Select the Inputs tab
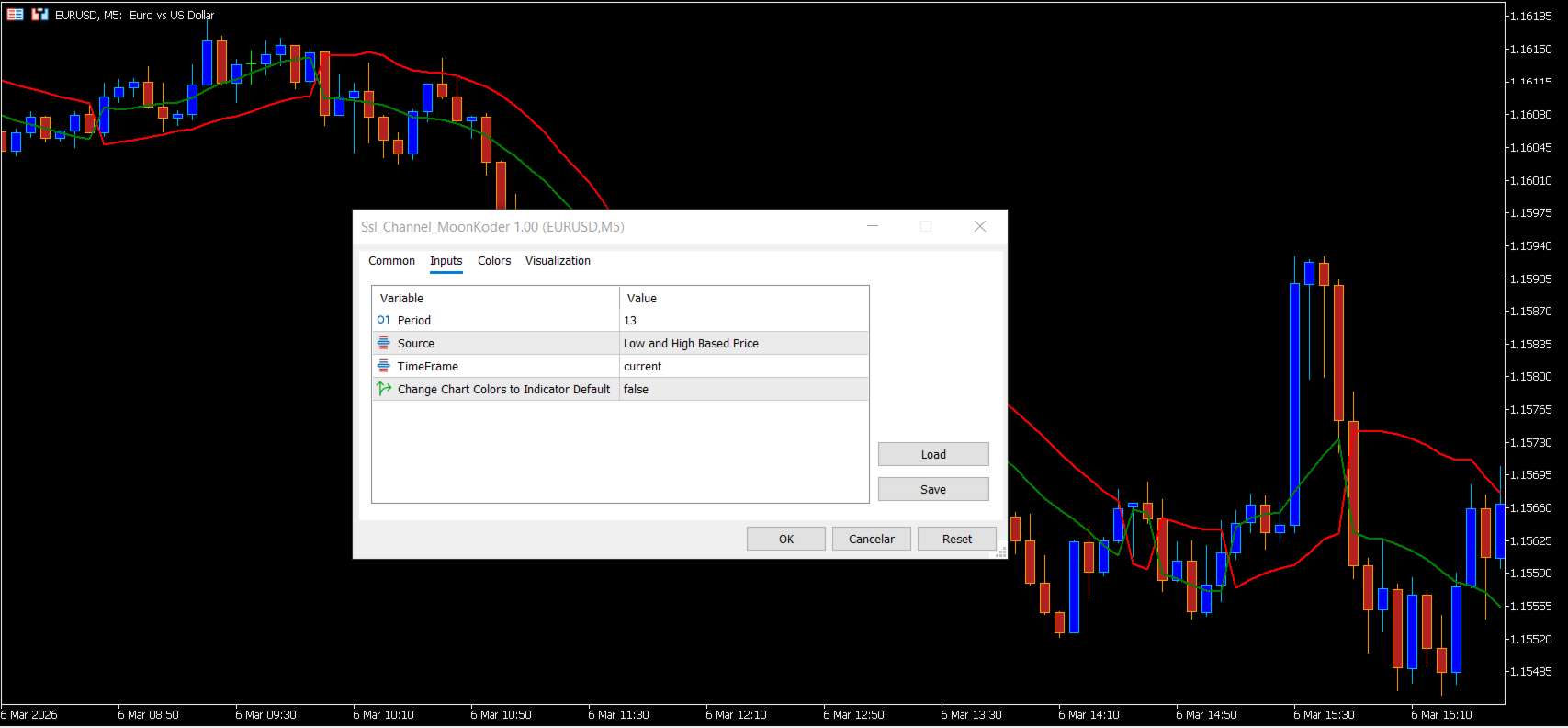This screenshot has height=728, width=1568. 446,261
